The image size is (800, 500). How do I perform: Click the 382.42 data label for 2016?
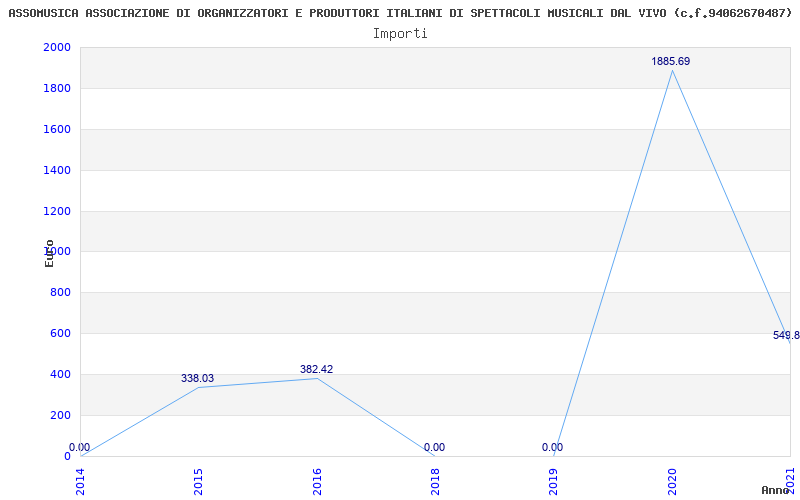point(316,369)
